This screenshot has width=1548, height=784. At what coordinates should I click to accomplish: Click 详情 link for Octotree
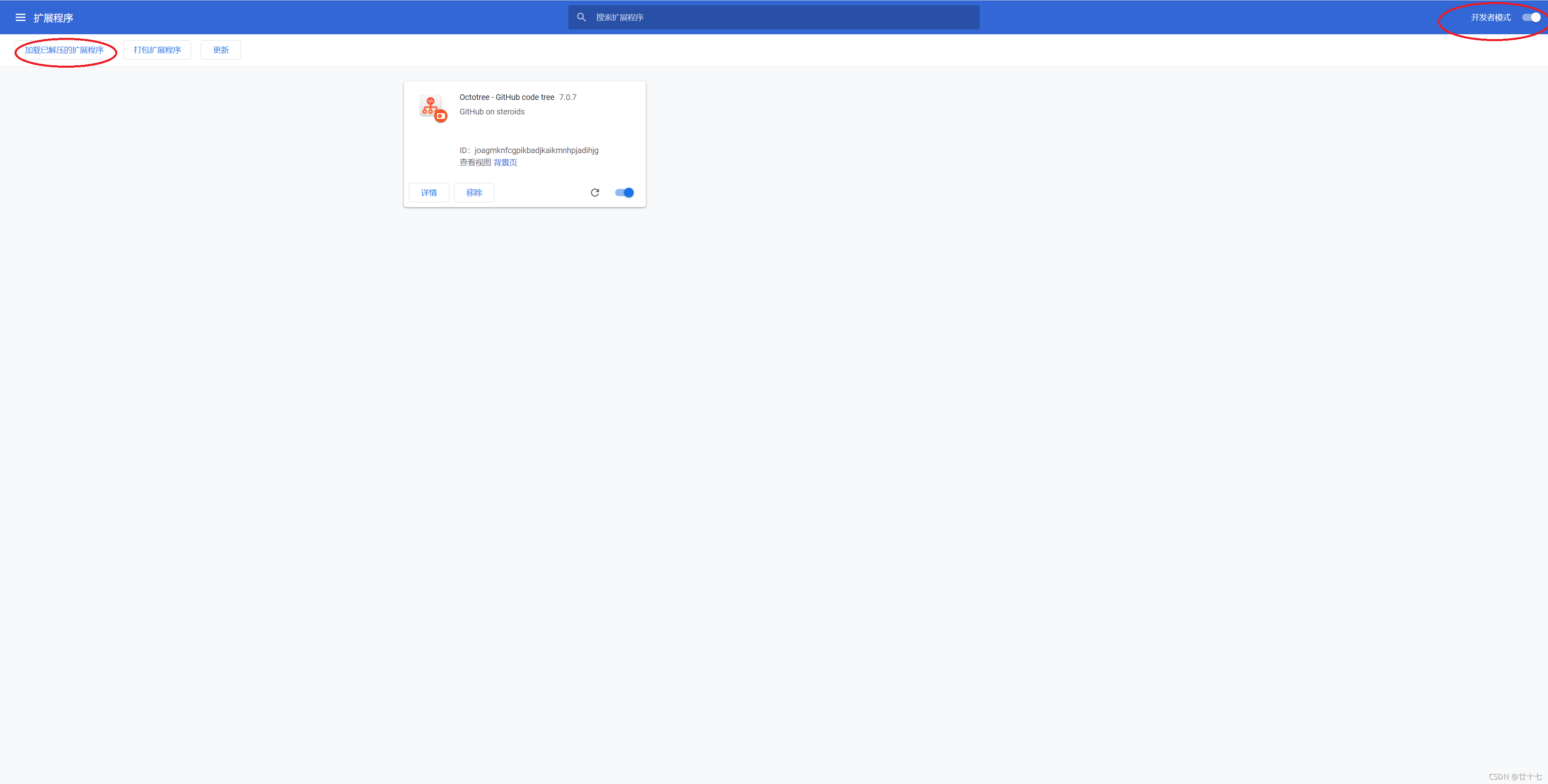point(429,192)
